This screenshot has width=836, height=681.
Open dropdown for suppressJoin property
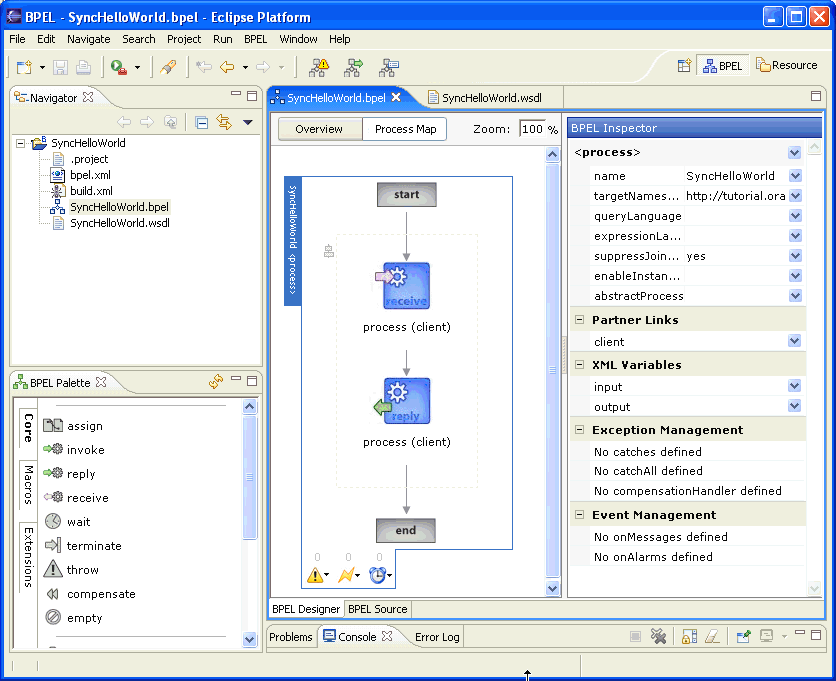(x=795, y=256)
